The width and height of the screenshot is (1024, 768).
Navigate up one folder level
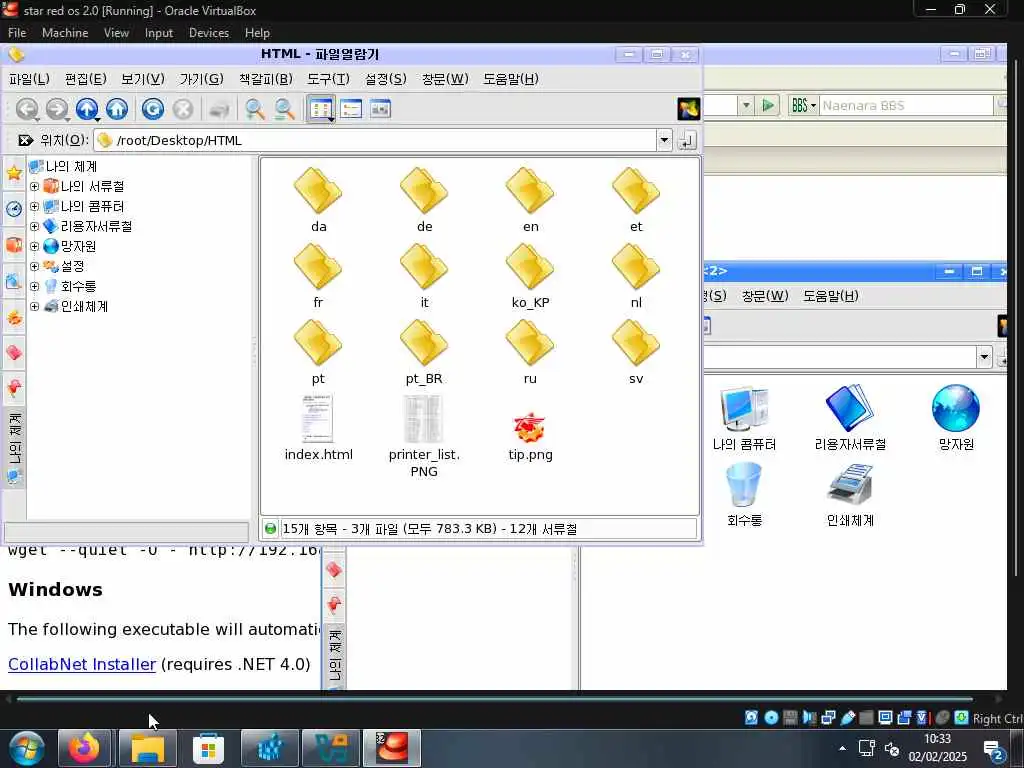click(87, 109)
